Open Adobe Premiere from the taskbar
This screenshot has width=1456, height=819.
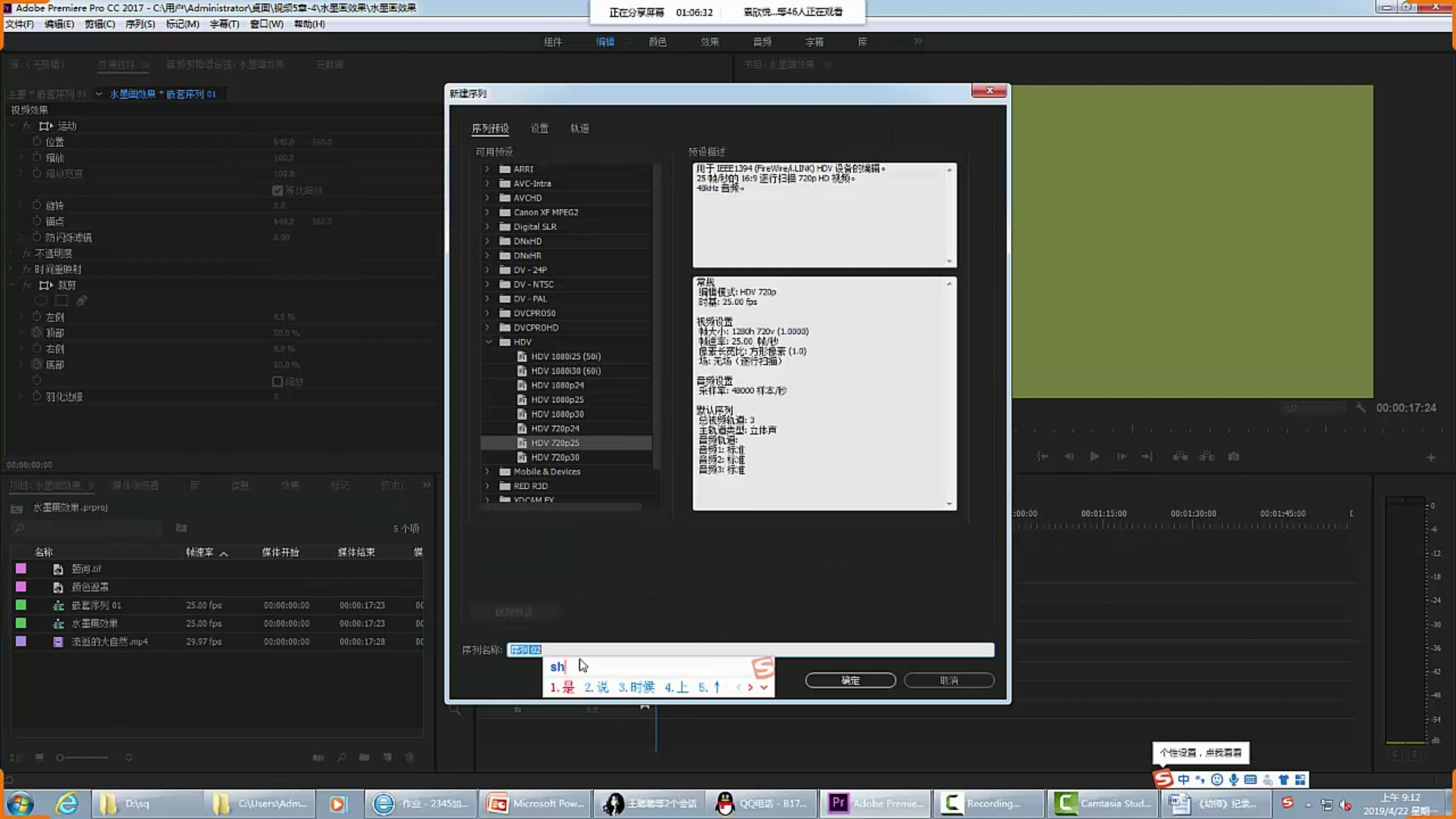click(875, 803)
